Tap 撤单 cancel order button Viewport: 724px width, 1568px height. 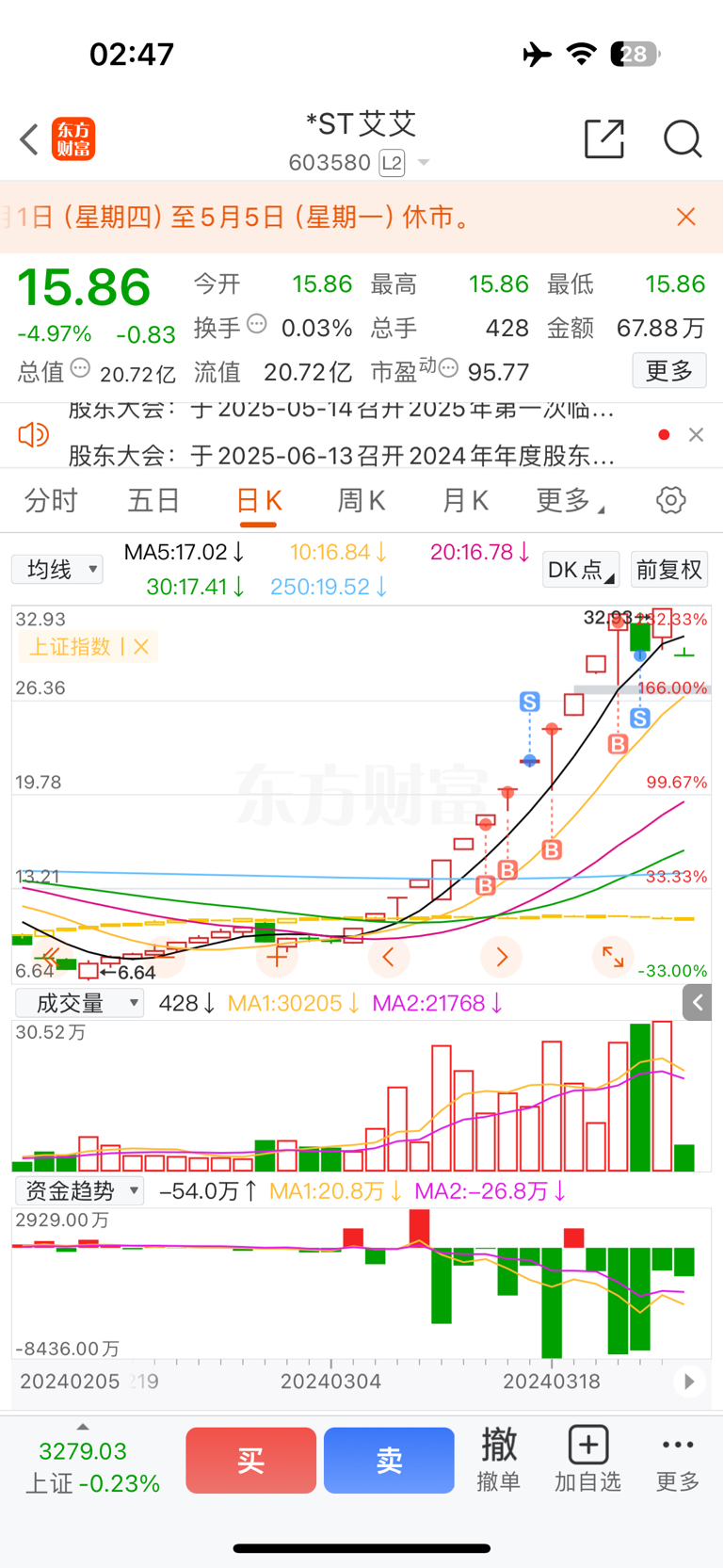coord(499,1460)
